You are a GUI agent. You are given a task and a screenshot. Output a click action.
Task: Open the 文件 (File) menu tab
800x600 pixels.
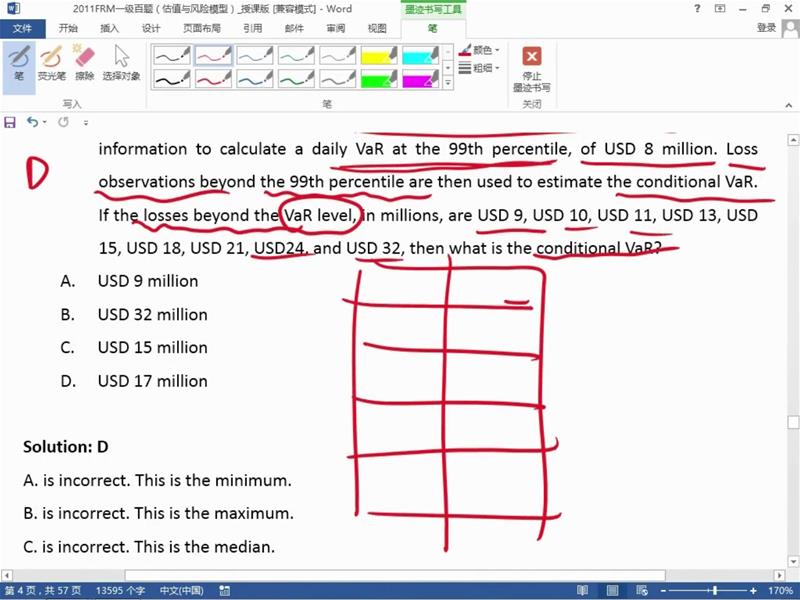pyautogui.click(x=22, y=29)
